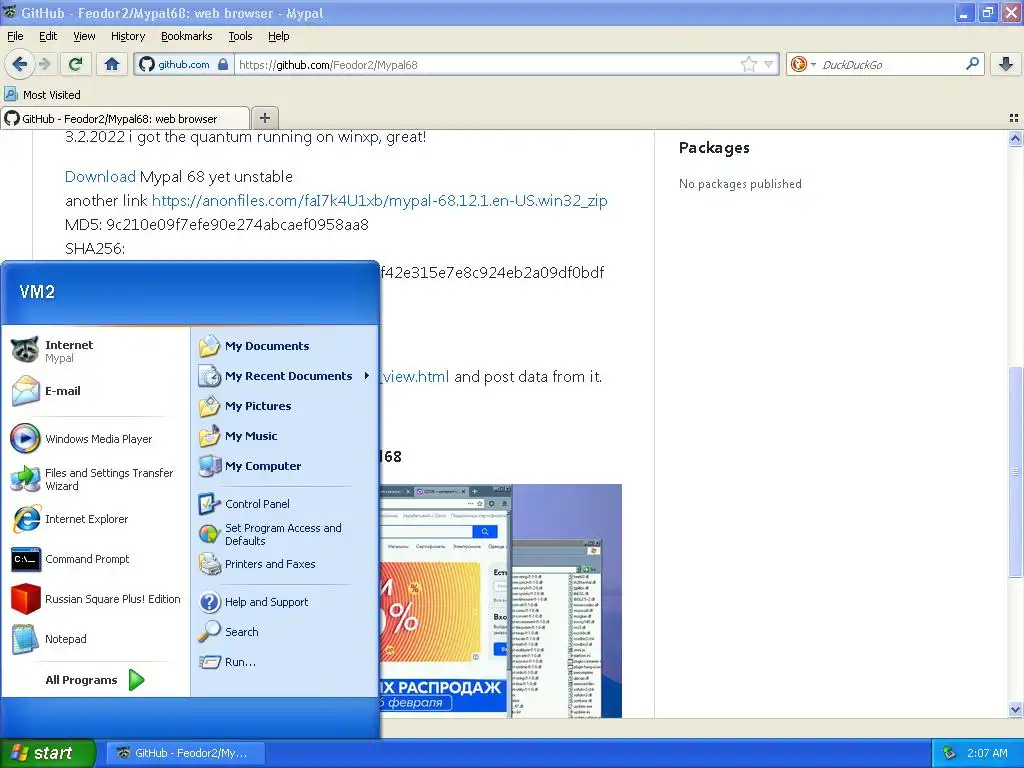
Task: Open Control Panel
Action: [285, 504]
